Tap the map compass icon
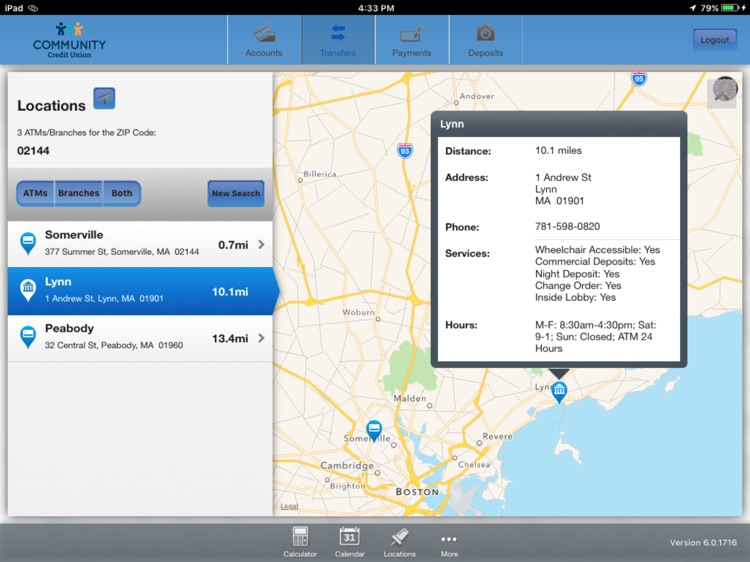 (725, 89)
